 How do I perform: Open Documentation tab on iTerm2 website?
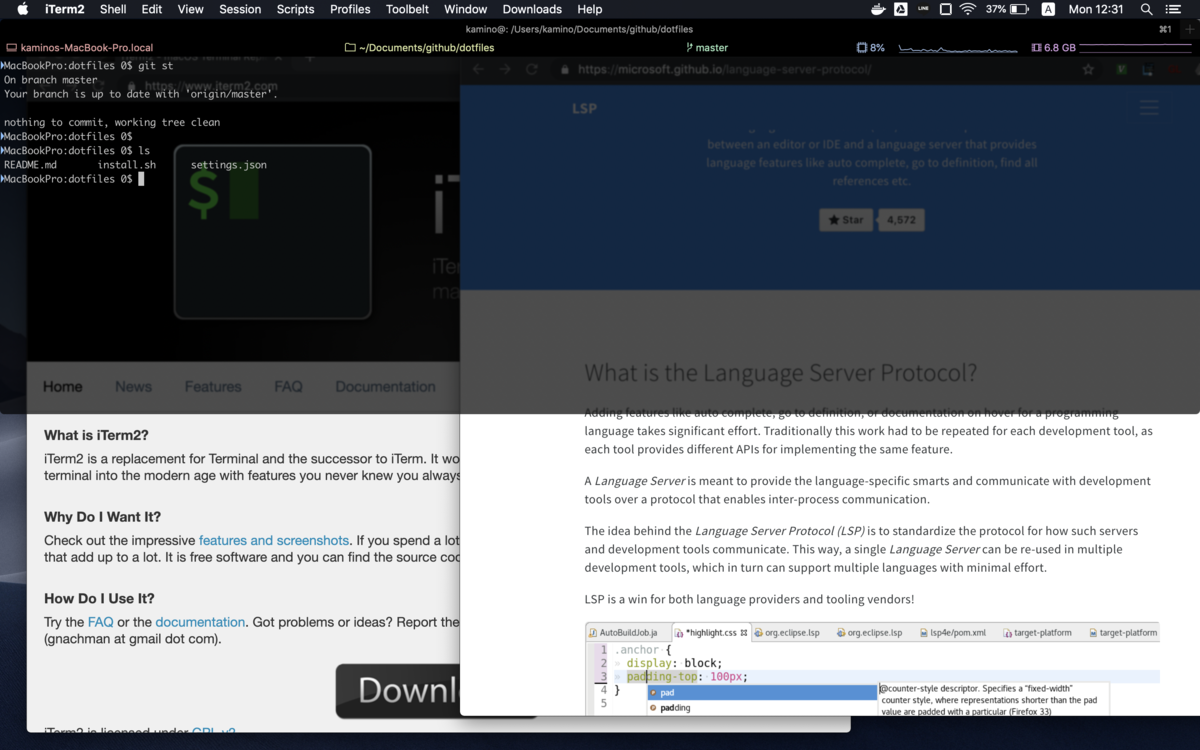tap(385, 387)
